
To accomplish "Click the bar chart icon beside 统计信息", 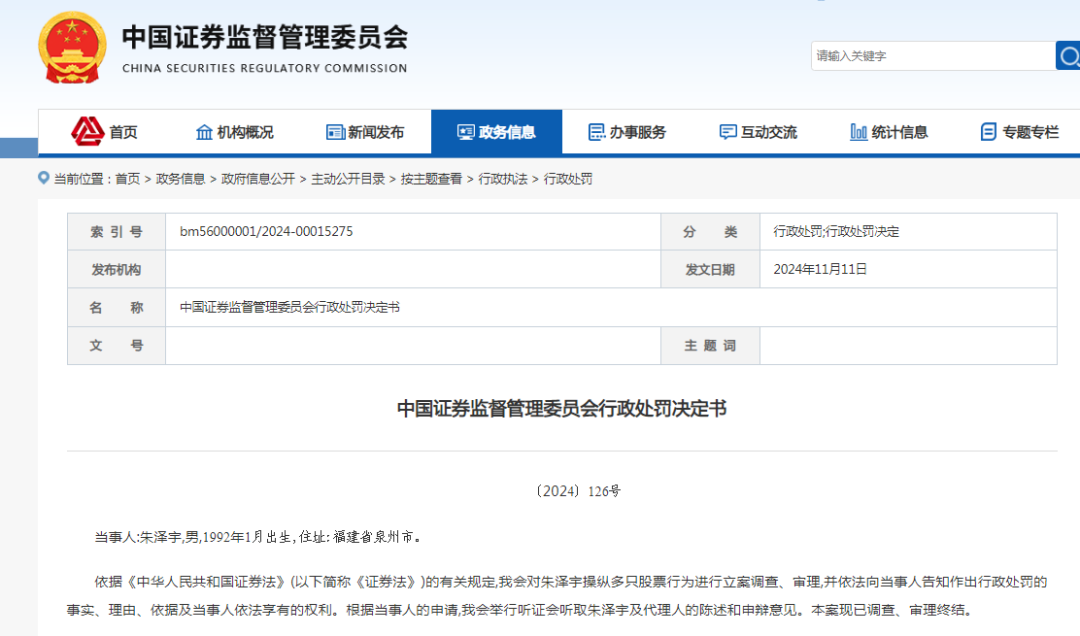I will tap(858, 132).
